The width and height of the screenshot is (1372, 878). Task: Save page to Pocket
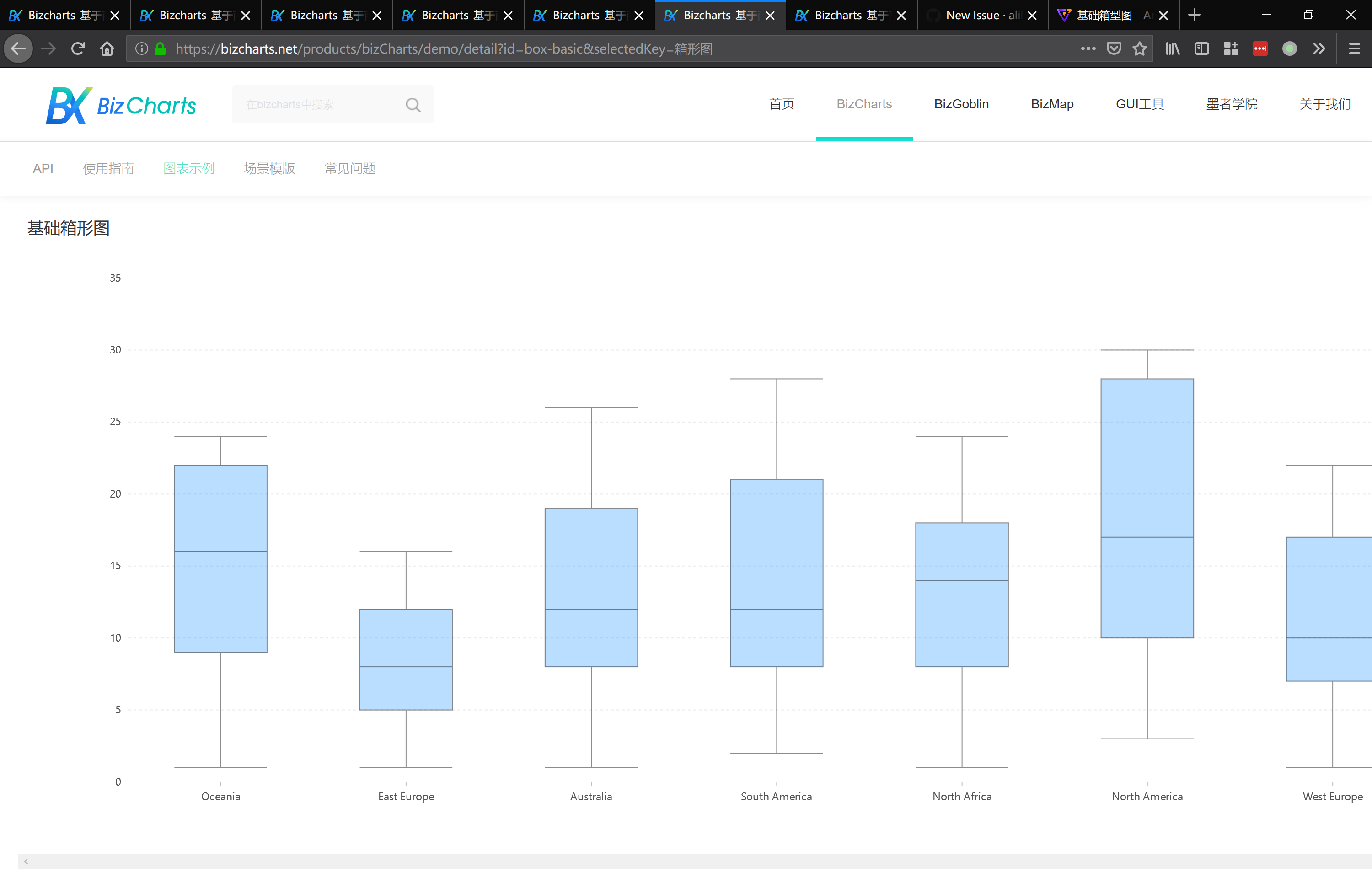coord(1114,48)
